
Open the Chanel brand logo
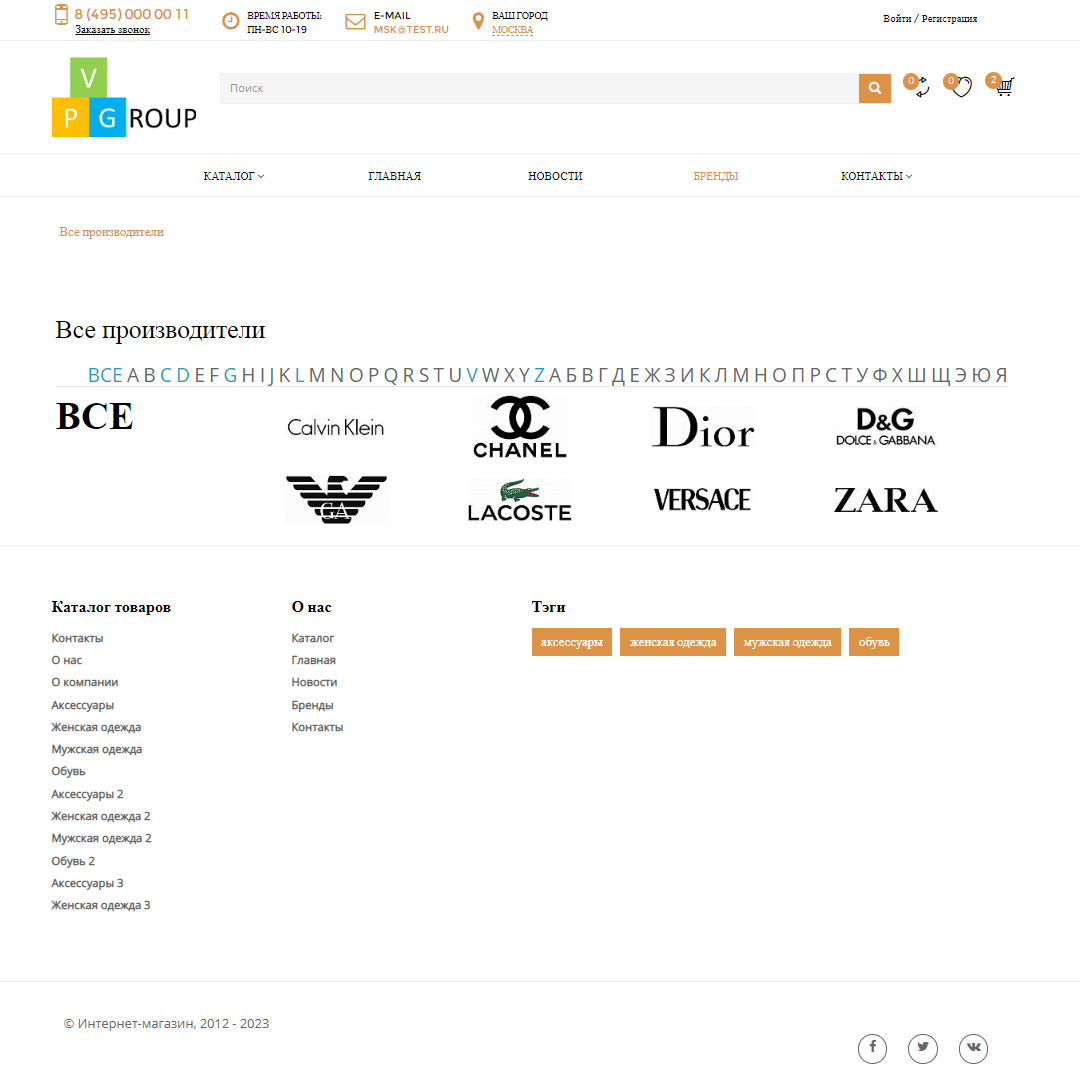[519, 427]
